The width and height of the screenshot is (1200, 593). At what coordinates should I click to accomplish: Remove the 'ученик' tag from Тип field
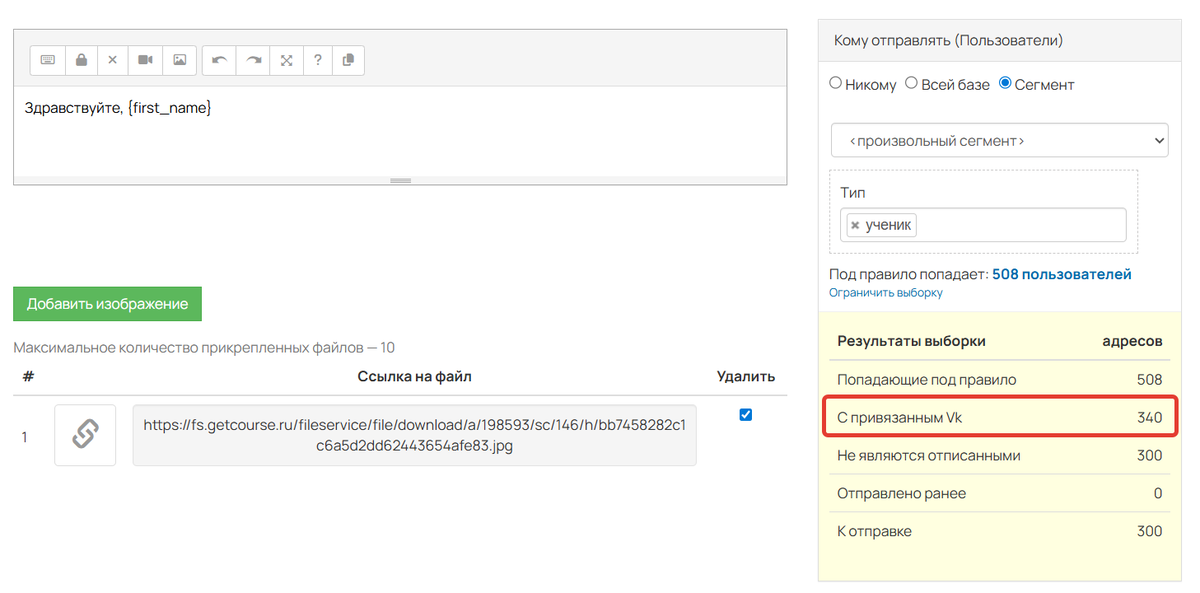pyautogui.click(x=855, y=226)
